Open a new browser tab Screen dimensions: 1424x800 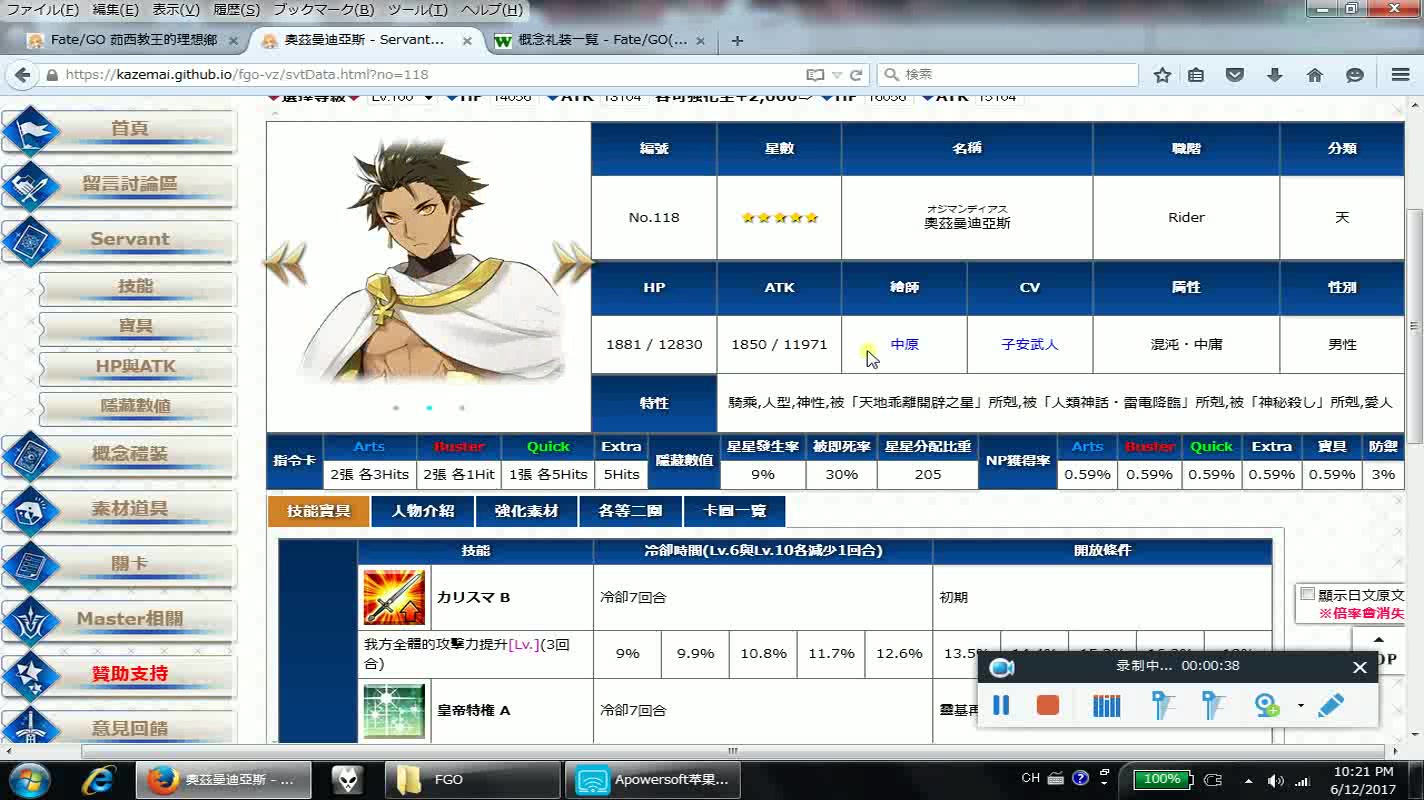click(737, 41)
